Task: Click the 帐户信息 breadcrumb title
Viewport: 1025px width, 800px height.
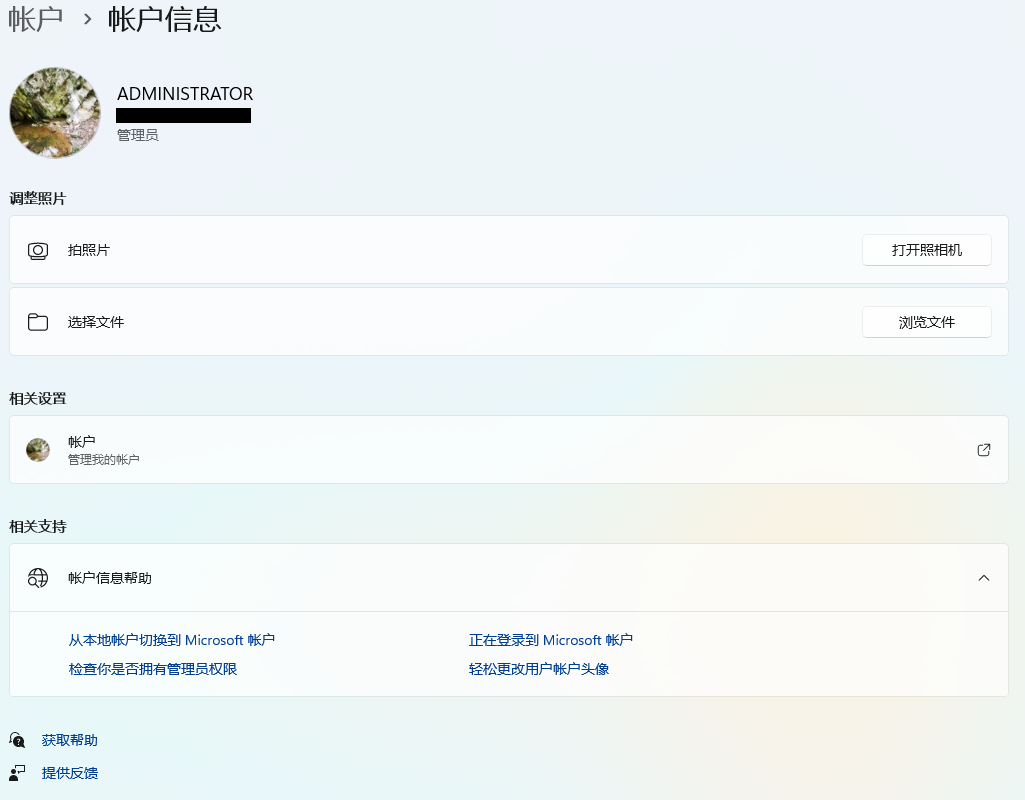Action: tap(165, 19)
